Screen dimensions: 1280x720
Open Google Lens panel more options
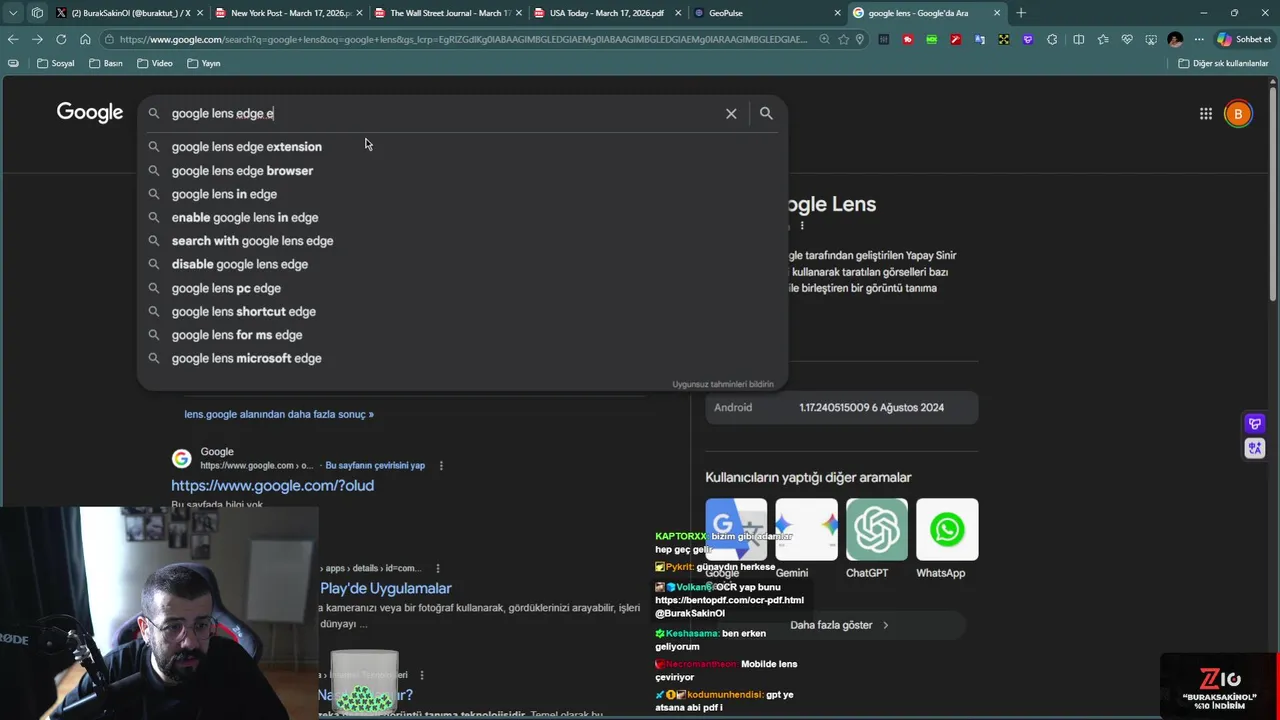[x=802, y=226]
